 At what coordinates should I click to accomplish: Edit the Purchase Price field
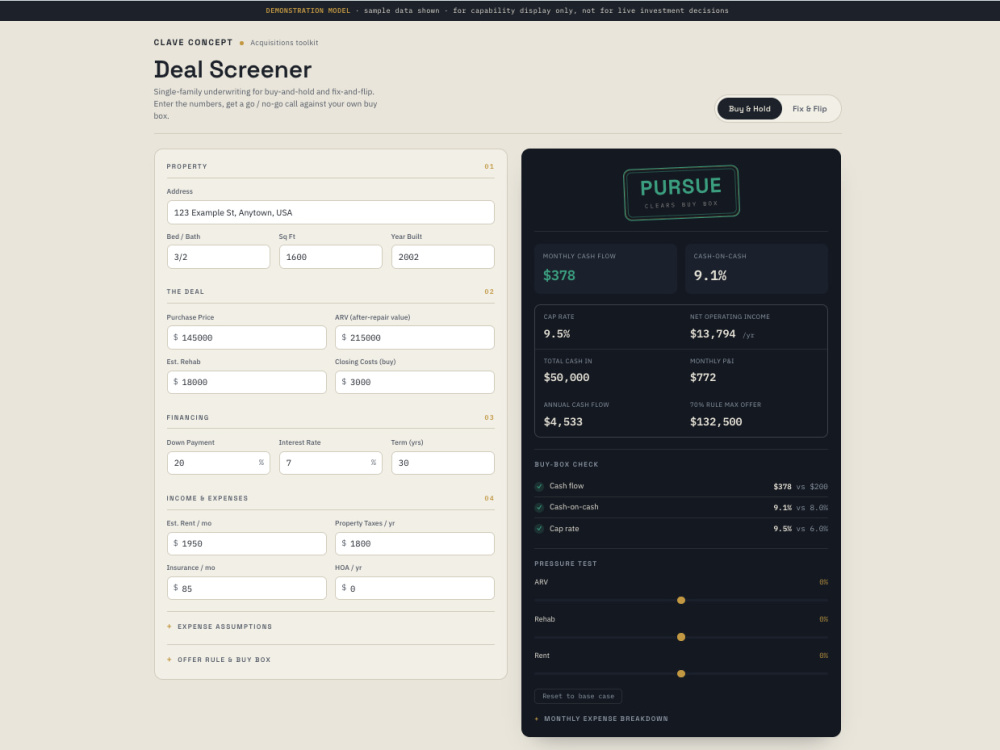[x=246, y=337]
